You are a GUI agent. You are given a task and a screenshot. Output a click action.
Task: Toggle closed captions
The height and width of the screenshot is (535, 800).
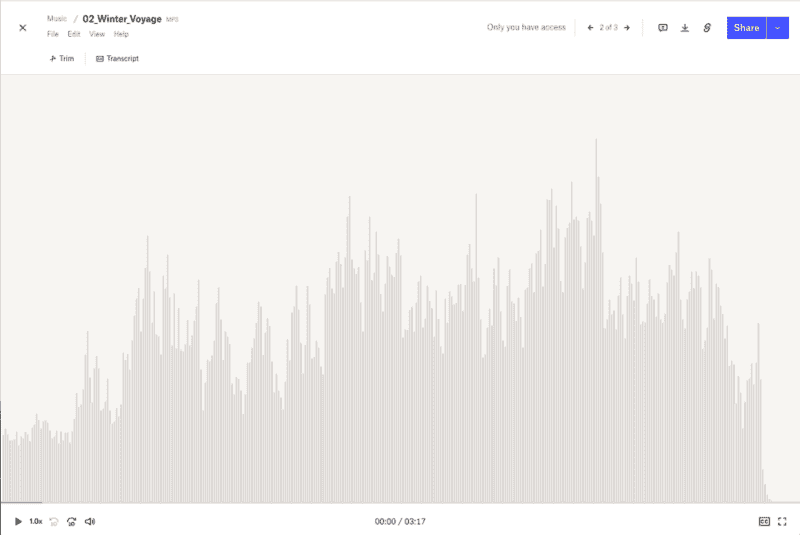[765, 521]
